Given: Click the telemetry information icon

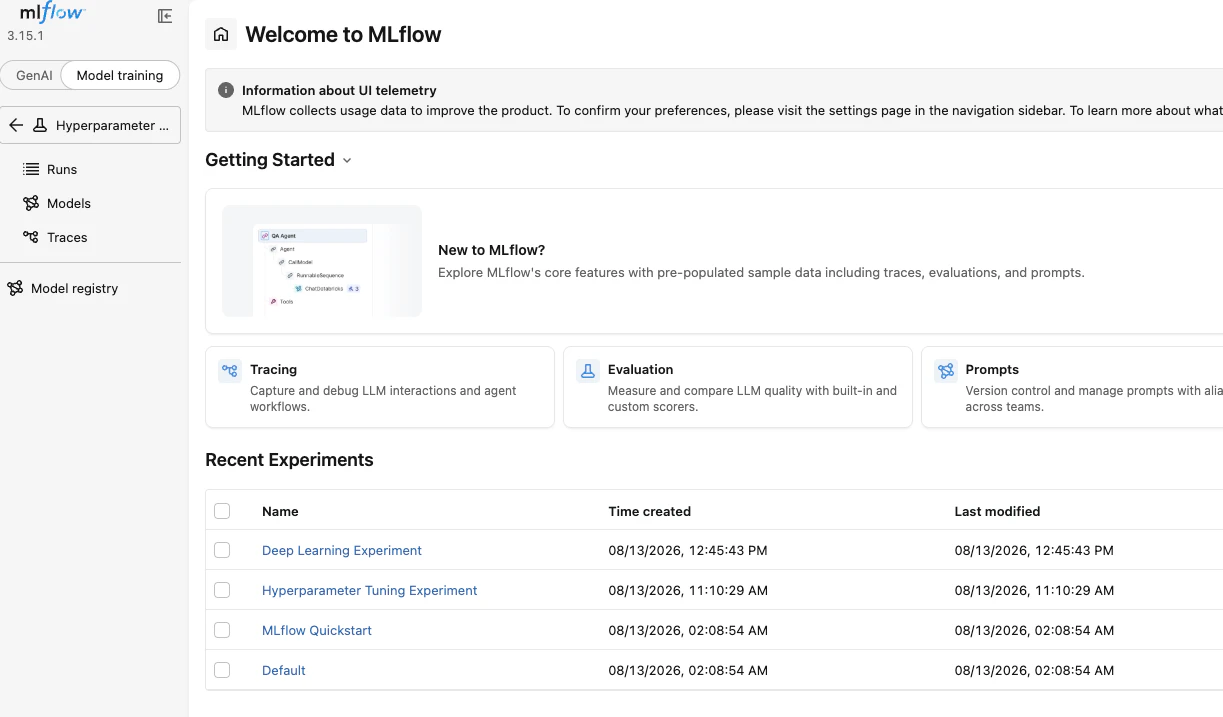Looking at the screenshot, I should 226,90.
